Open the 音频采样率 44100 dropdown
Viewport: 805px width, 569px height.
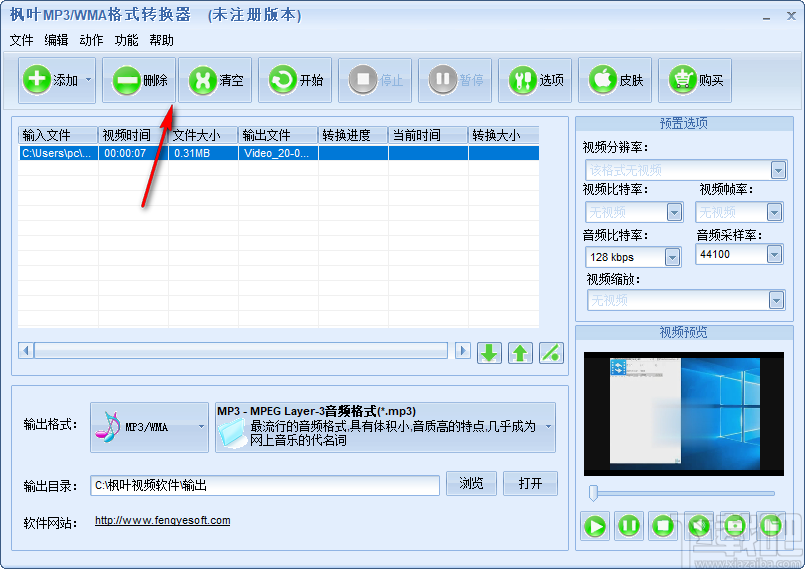774,254
